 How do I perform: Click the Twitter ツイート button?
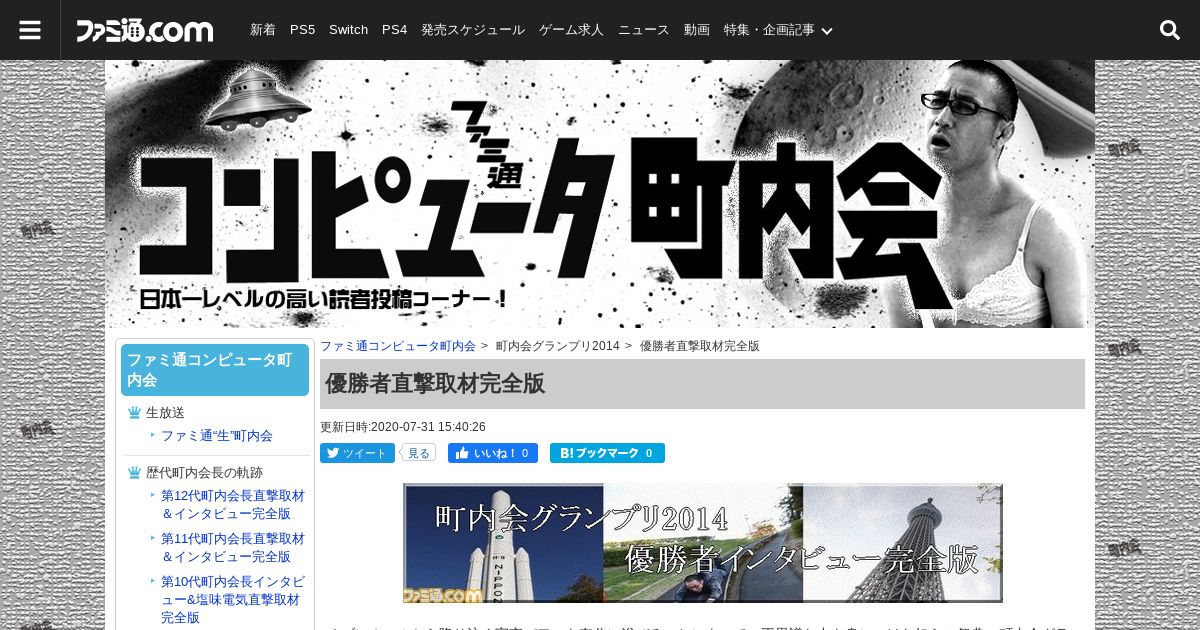(x=357, y=453)
